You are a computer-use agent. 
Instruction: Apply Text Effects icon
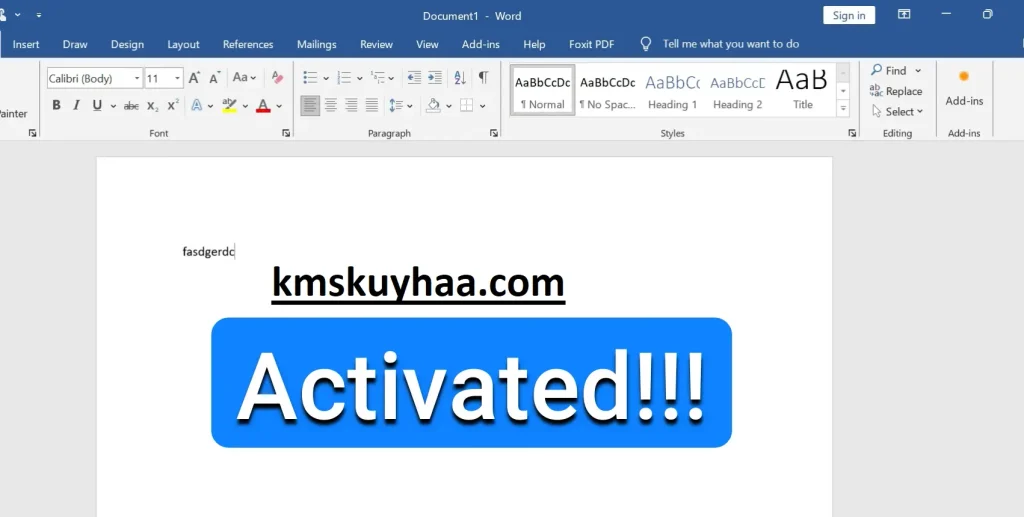pos(197,105)
